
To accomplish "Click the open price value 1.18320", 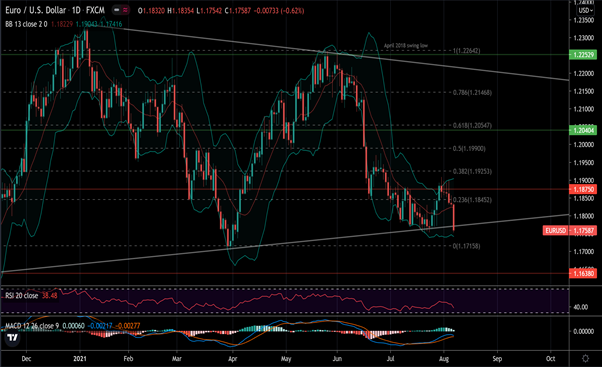I will tap(154, 11).
